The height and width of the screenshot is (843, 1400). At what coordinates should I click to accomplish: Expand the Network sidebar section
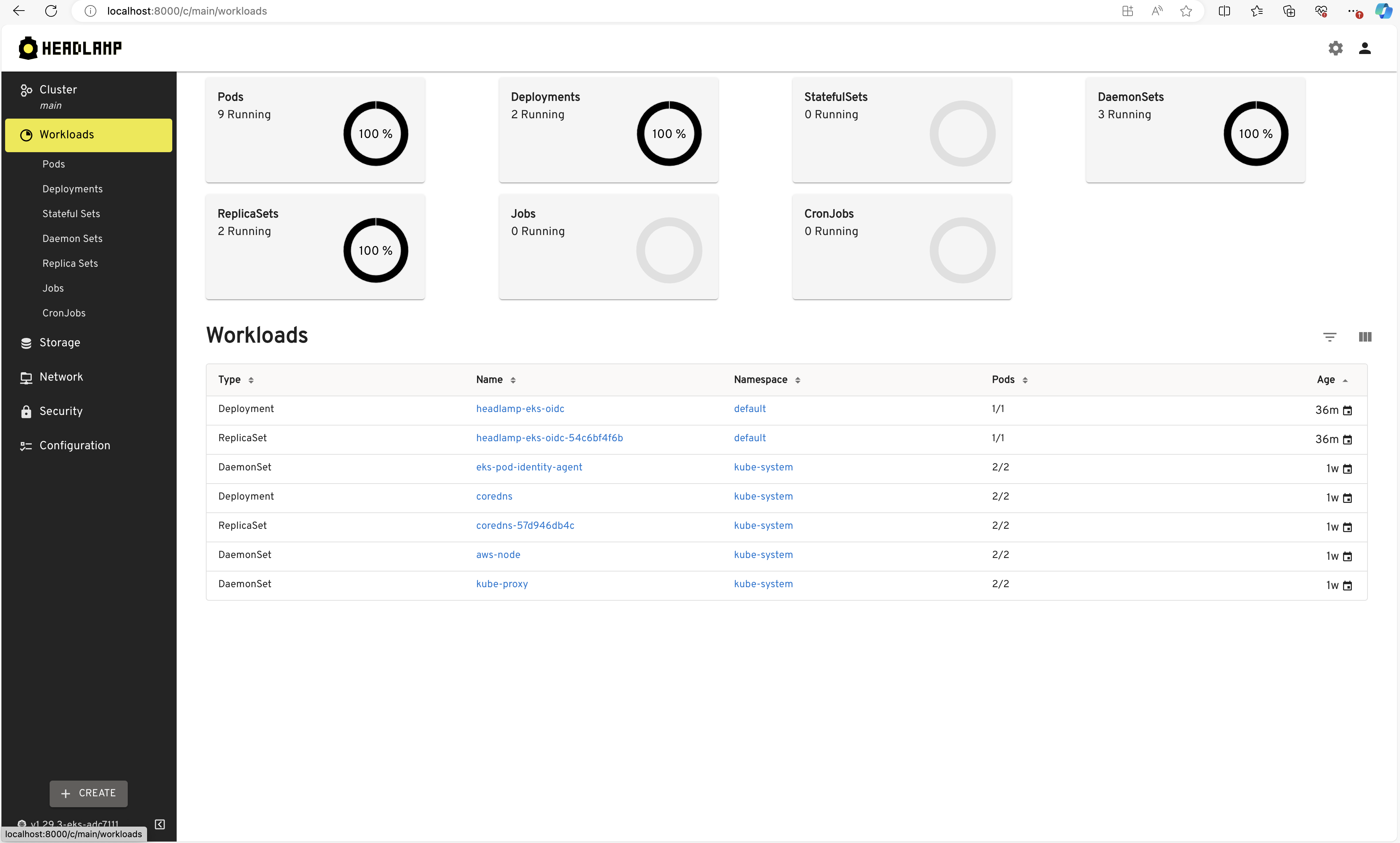click(61, 377)
